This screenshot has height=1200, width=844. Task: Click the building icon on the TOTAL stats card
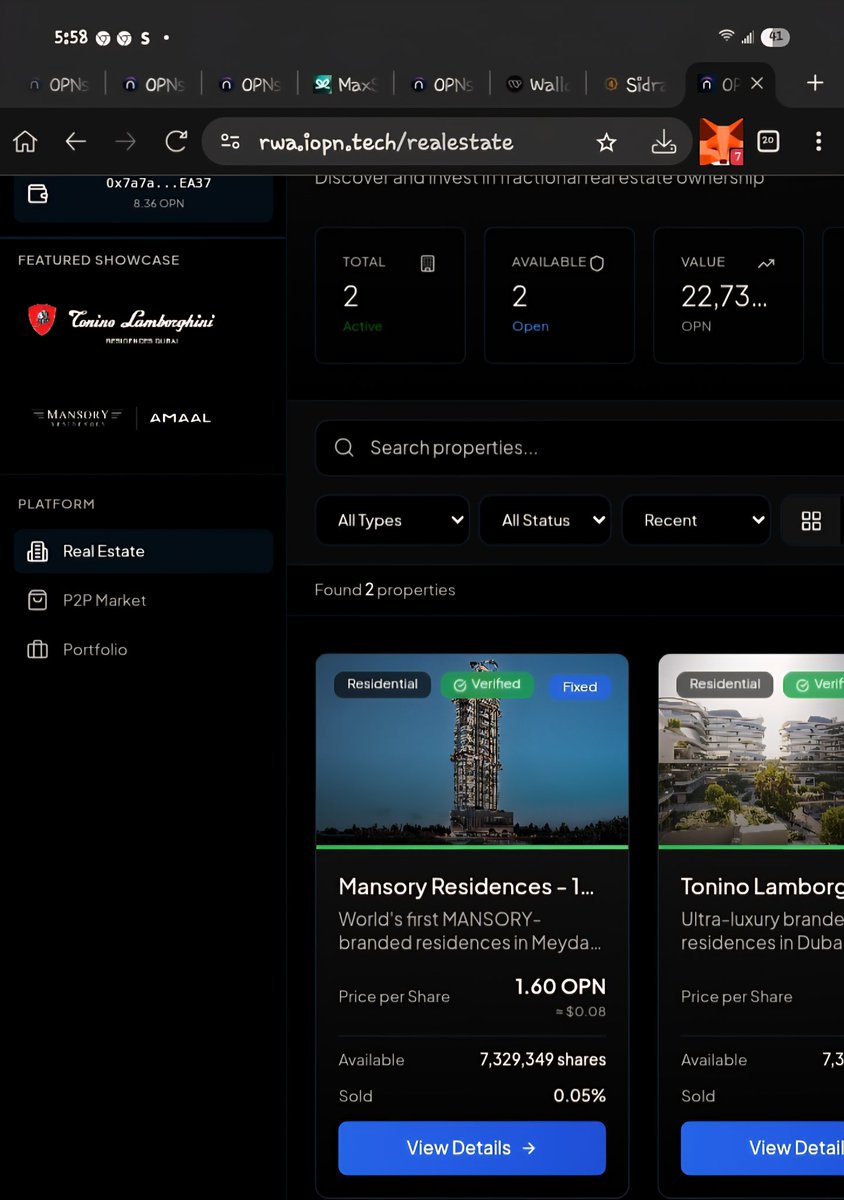coord(428,263)
